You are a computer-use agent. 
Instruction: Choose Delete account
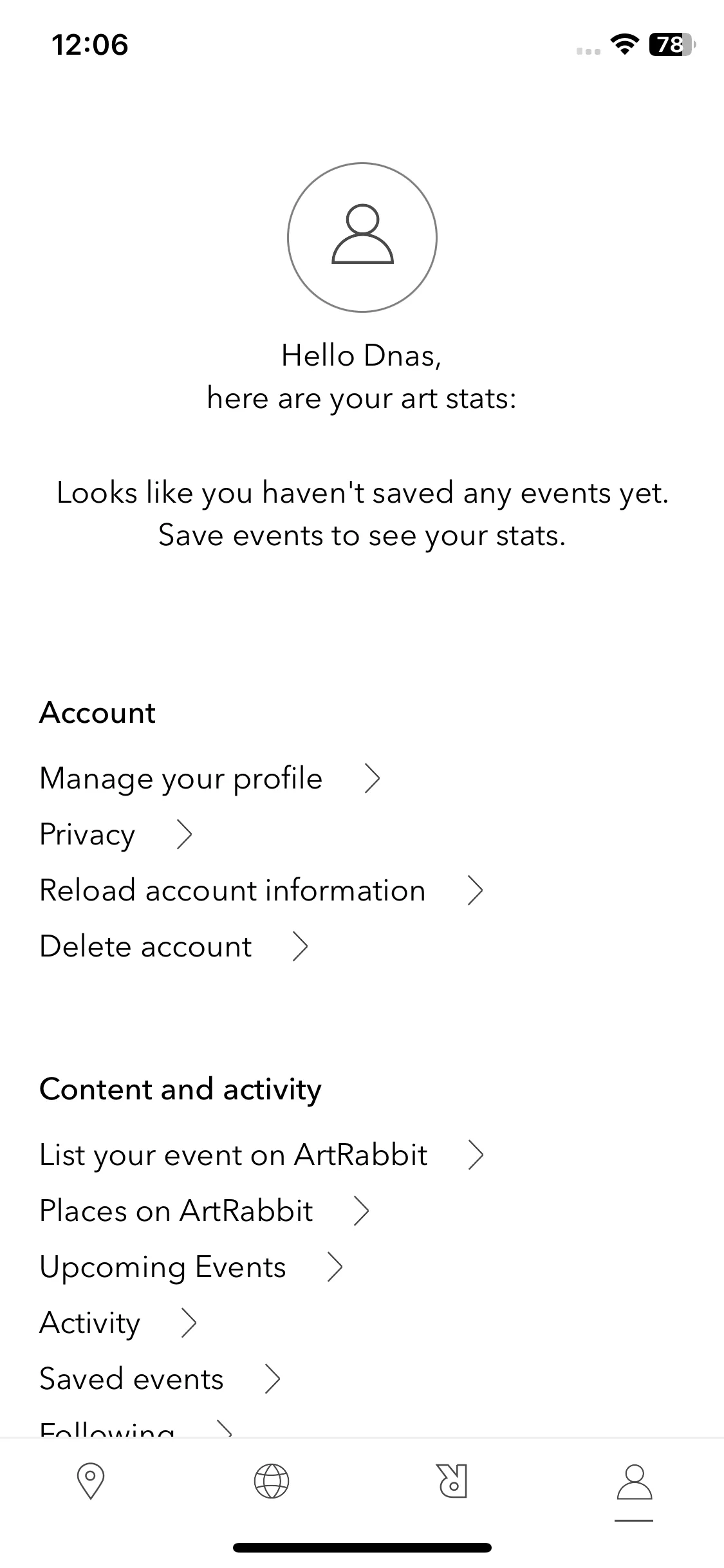pyautogui.click(x=145, y=946)
